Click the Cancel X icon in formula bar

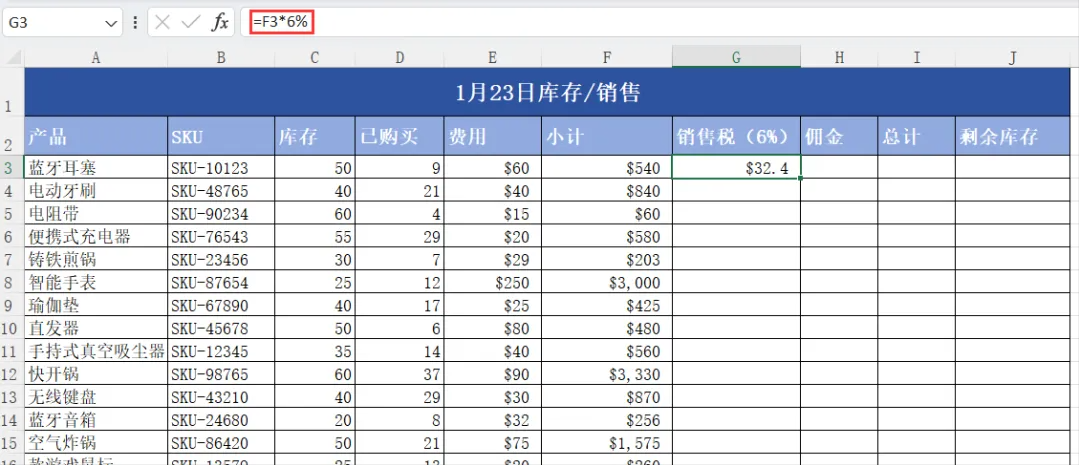coord(164,22)
